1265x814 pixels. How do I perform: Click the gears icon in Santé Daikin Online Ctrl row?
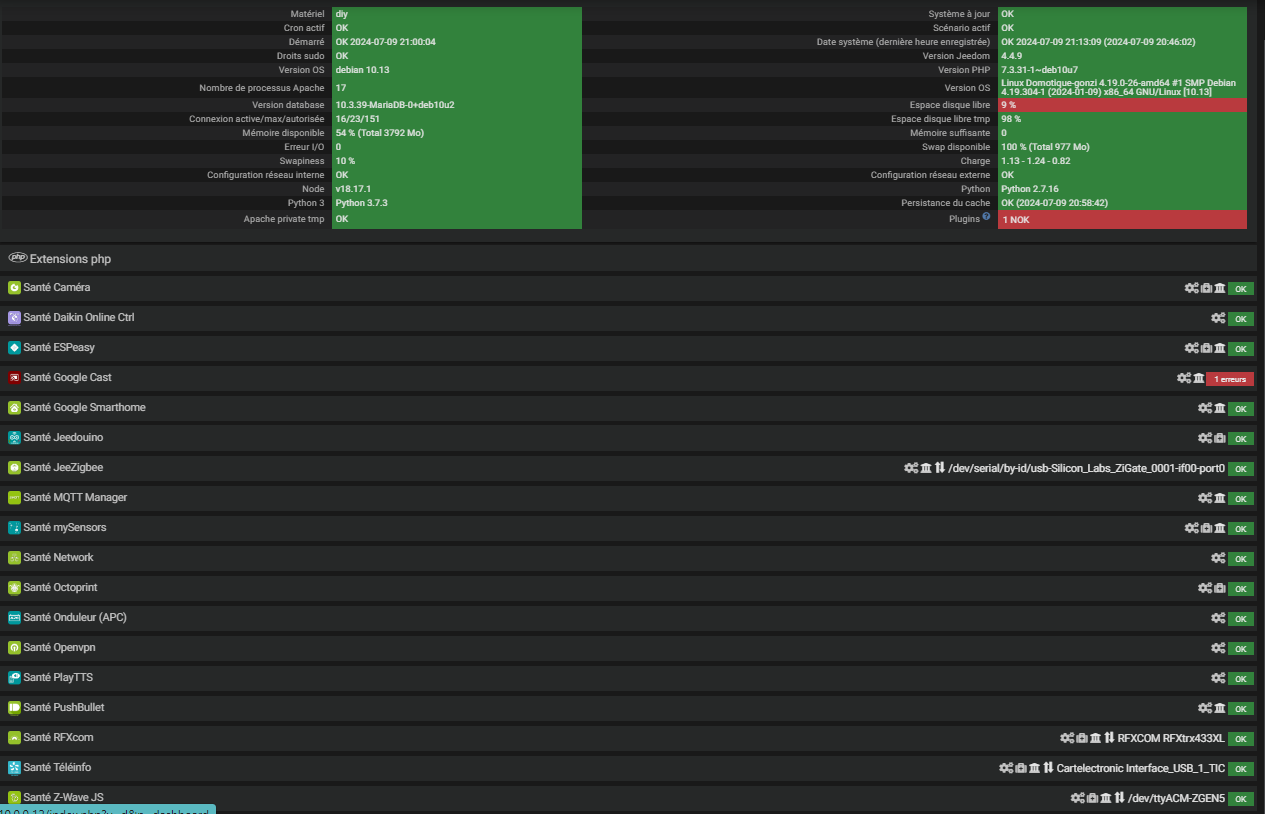click(1218, 318)
